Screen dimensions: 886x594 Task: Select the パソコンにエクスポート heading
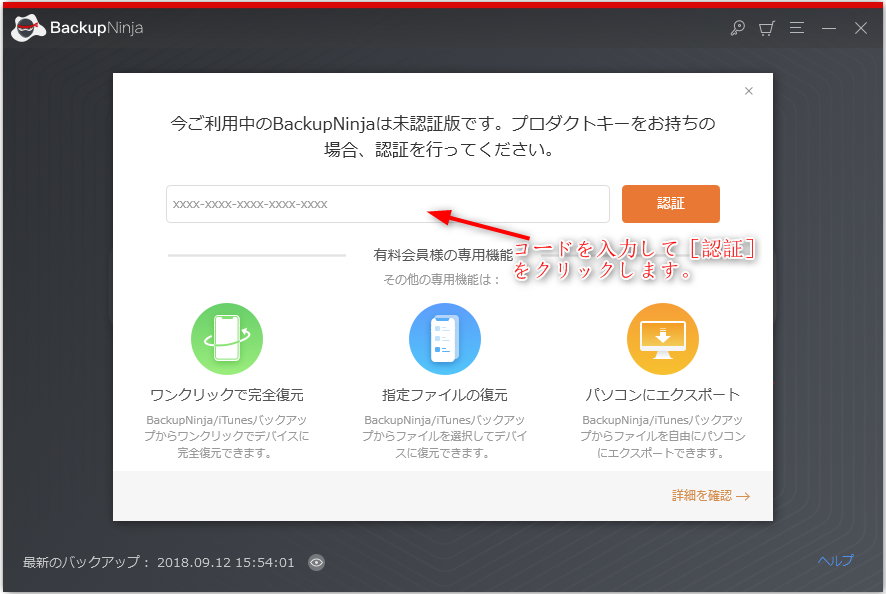pyautogui.click(x=663, y=394)
